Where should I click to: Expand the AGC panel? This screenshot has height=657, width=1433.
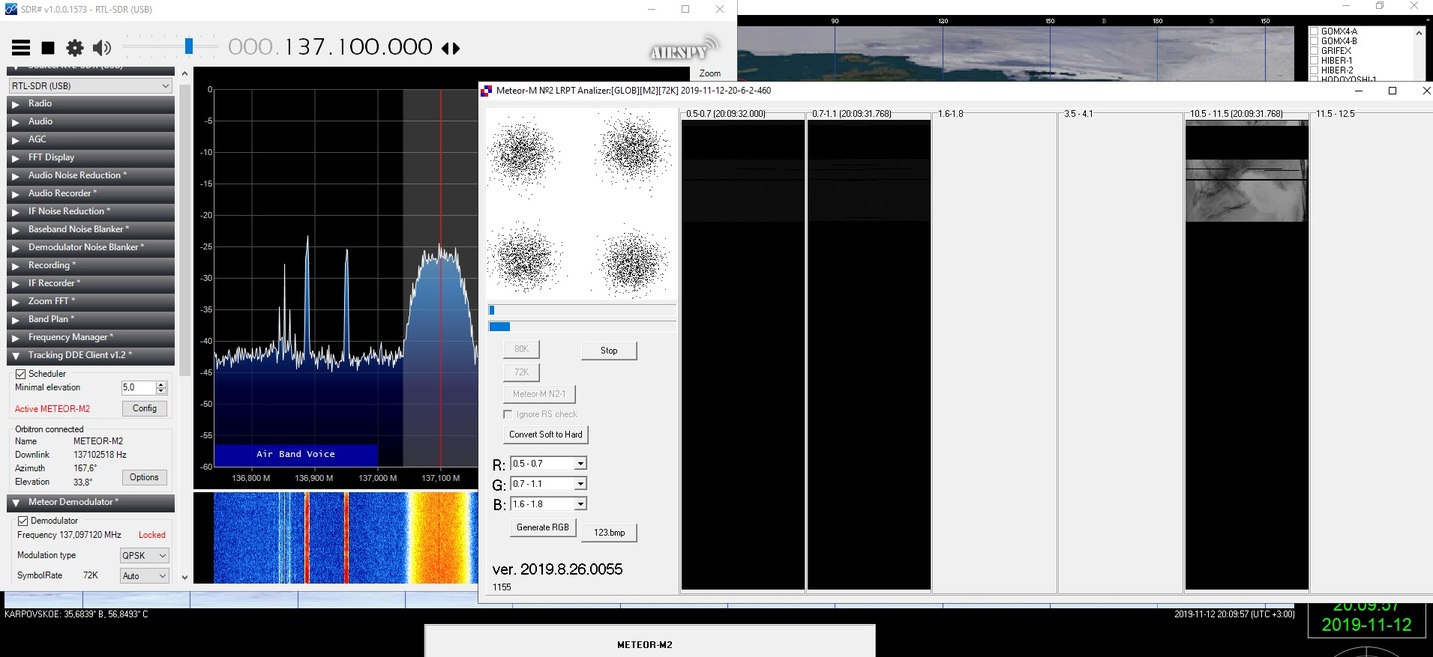click(90, 140)
